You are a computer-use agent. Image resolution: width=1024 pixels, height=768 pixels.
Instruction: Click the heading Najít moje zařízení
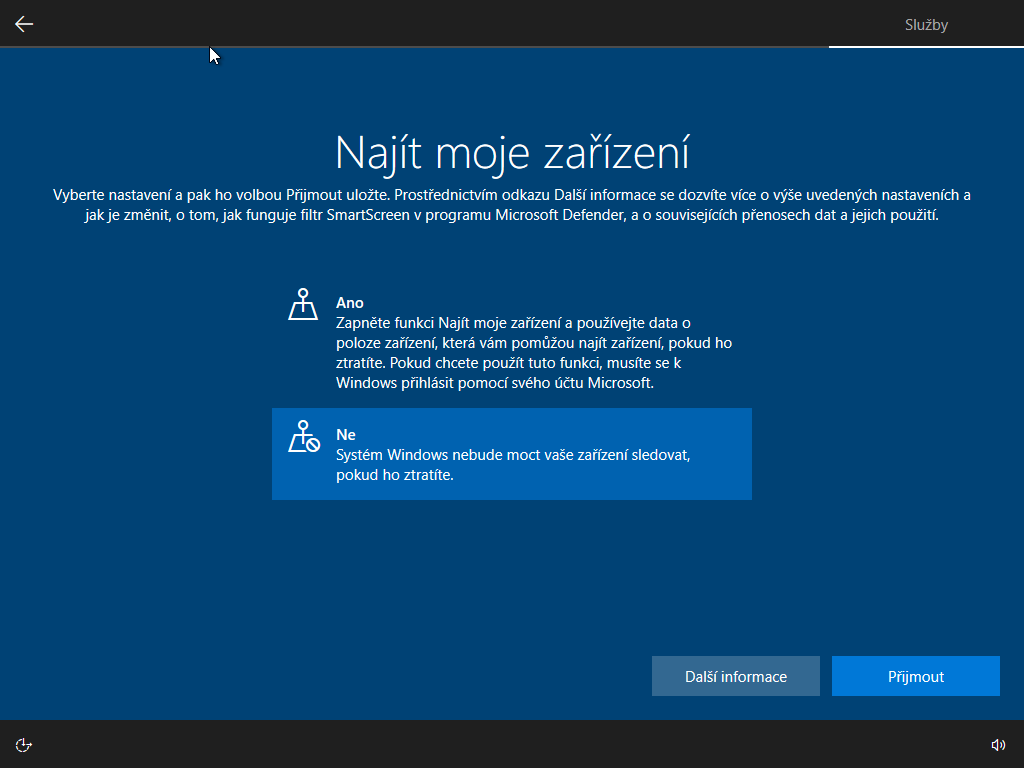(x=511, y=153)
